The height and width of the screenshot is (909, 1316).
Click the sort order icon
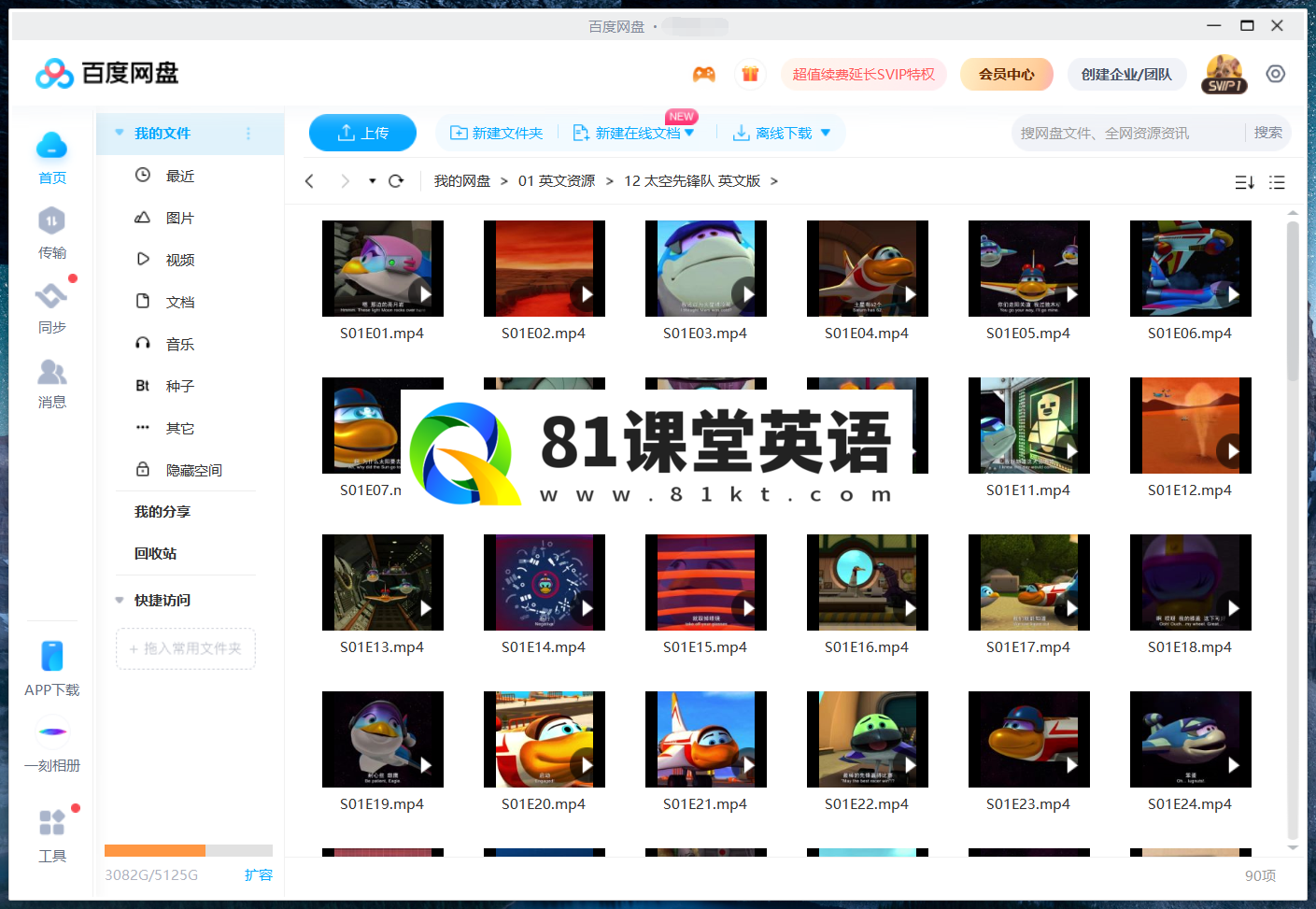pos(1244,182)
